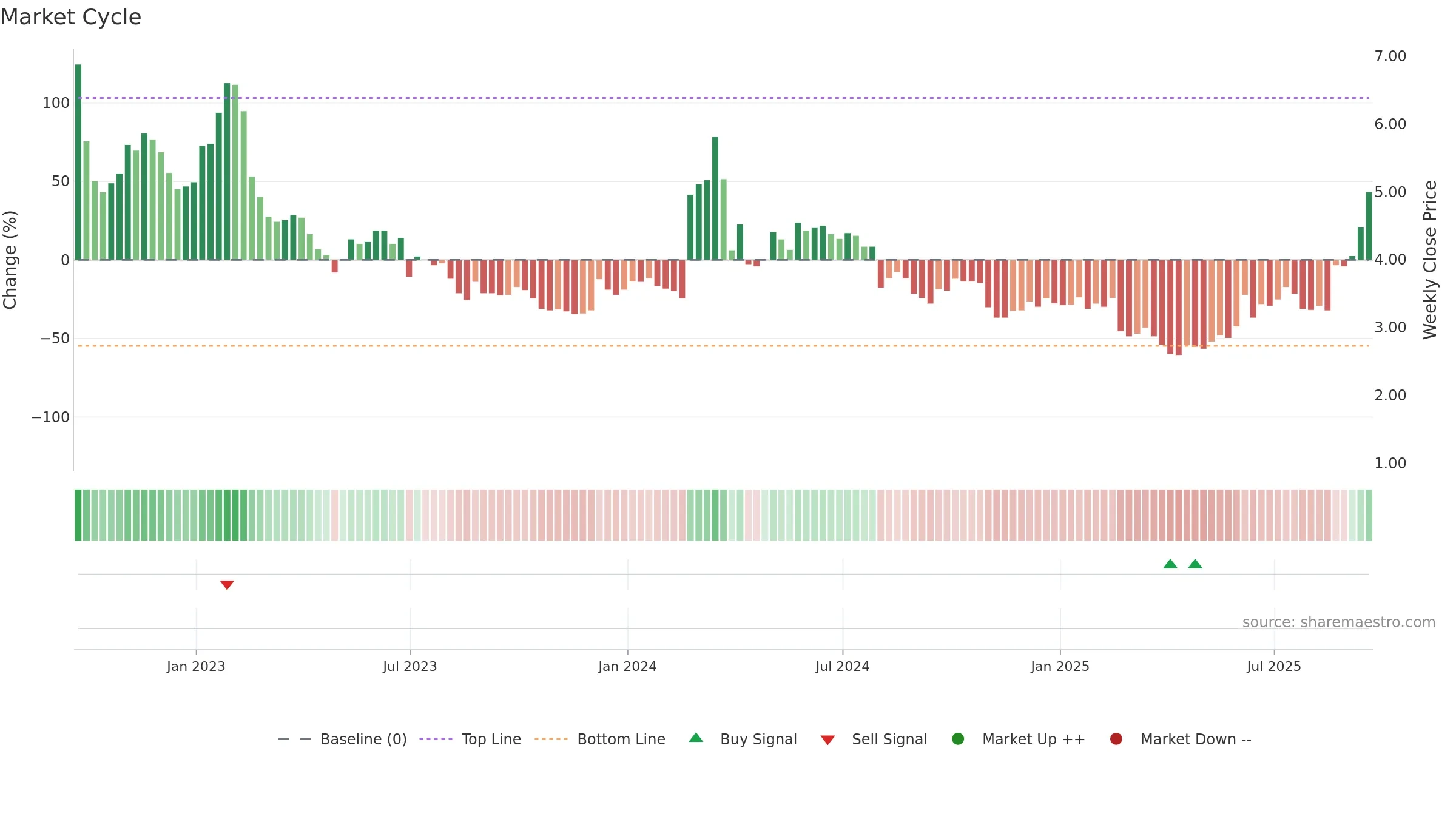Click the tallest green bar in early 2024
1456x819 pixels.
click(715, 198)
